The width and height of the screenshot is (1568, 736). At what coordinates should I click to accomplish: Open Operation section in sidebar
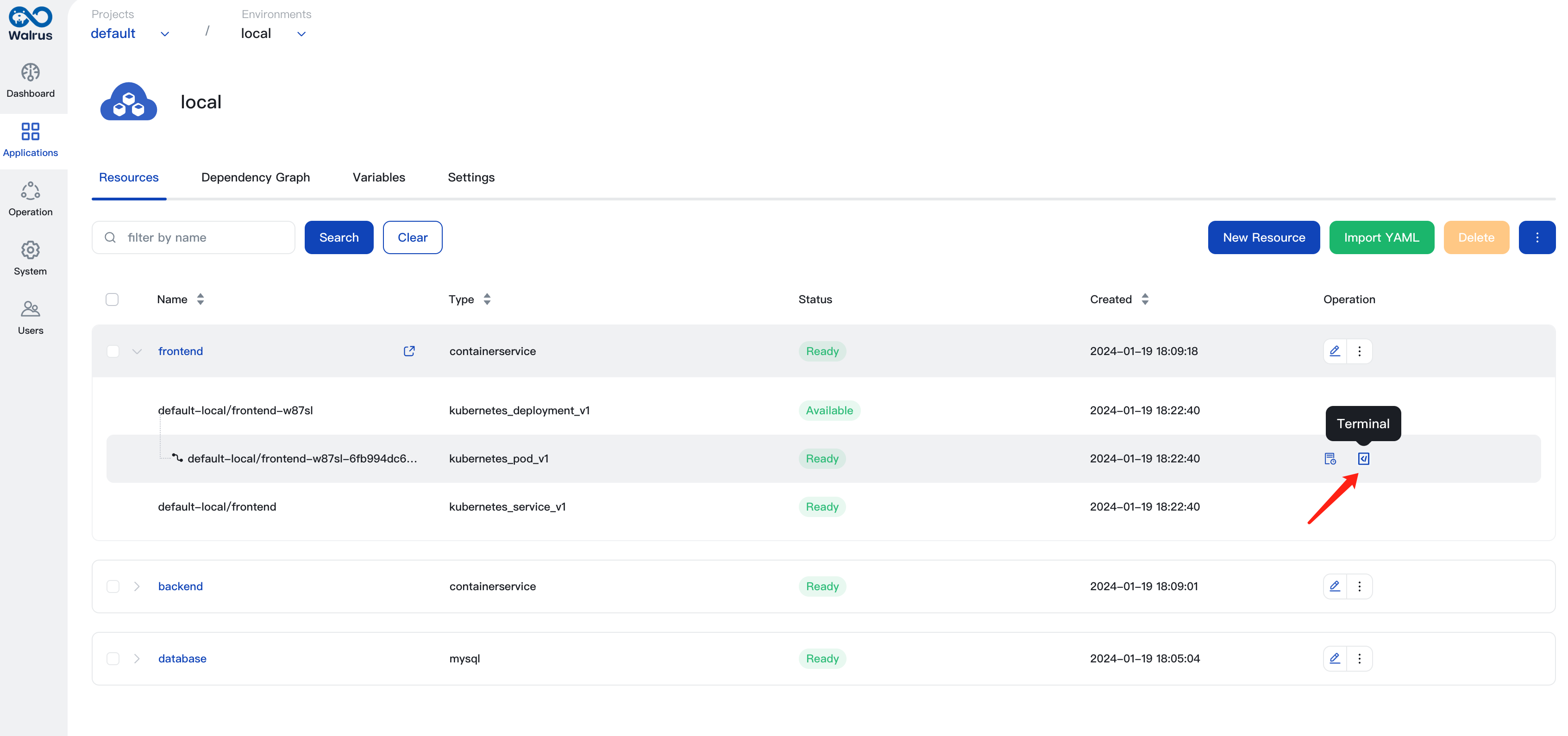point(31,200)
